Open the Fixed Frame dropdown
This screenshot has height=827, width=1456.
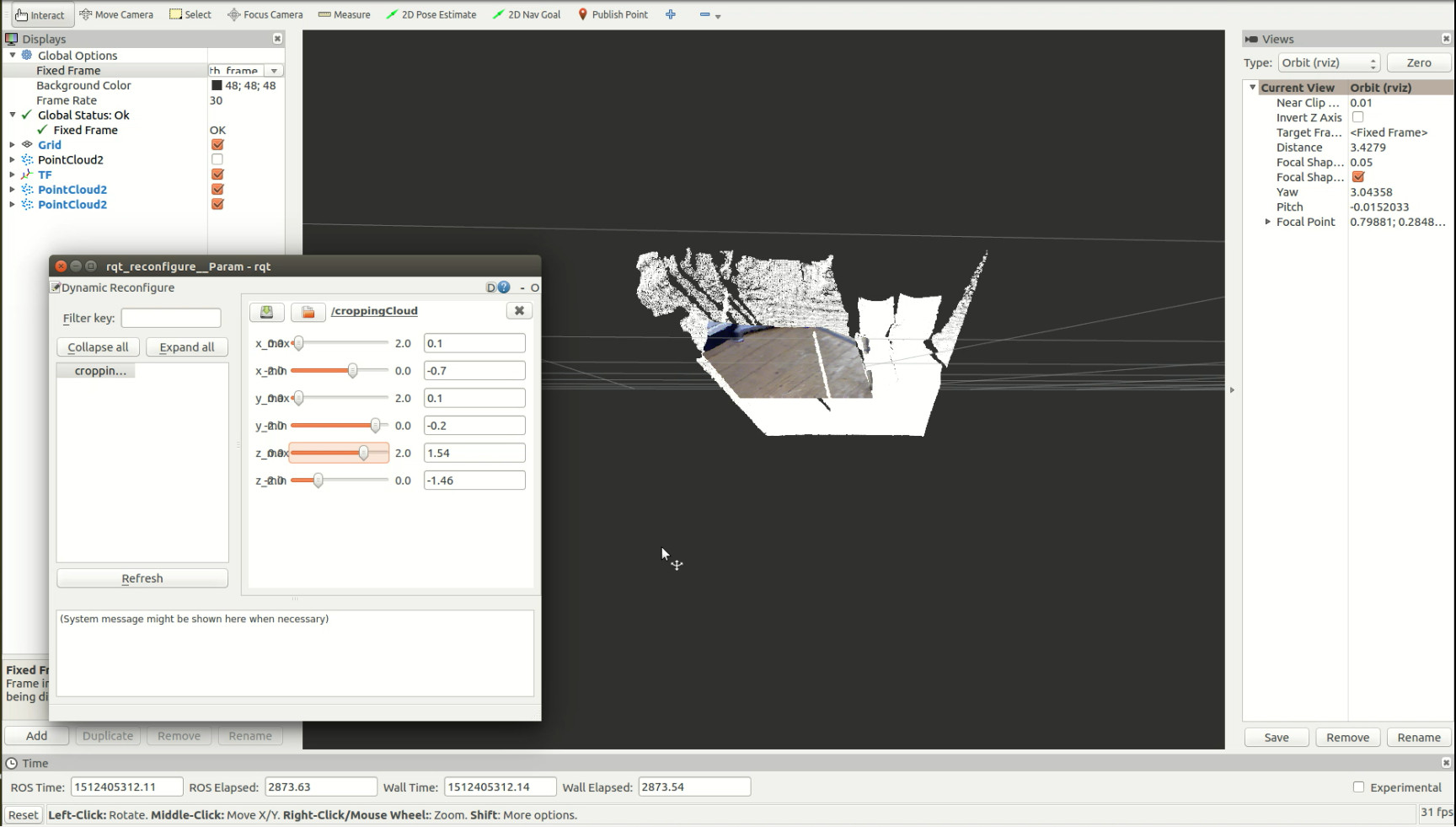click(x=274, y=71)
